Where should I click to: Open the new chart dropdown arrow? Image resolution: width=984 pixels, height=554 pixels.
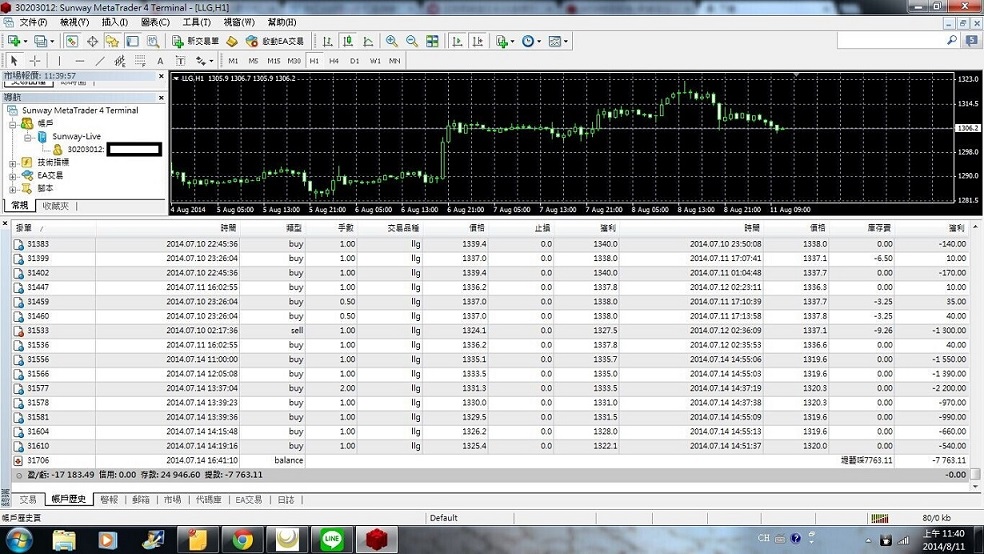pos(25,41)
